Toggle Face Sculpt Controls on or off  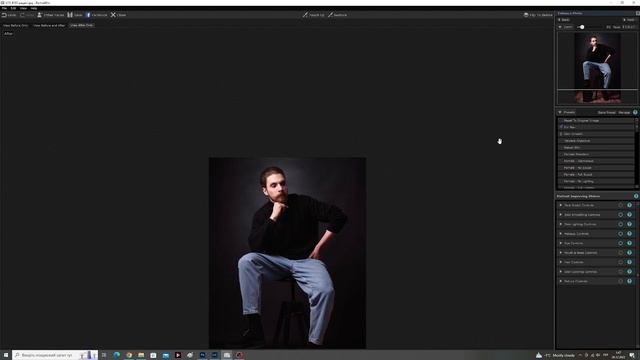620,205
